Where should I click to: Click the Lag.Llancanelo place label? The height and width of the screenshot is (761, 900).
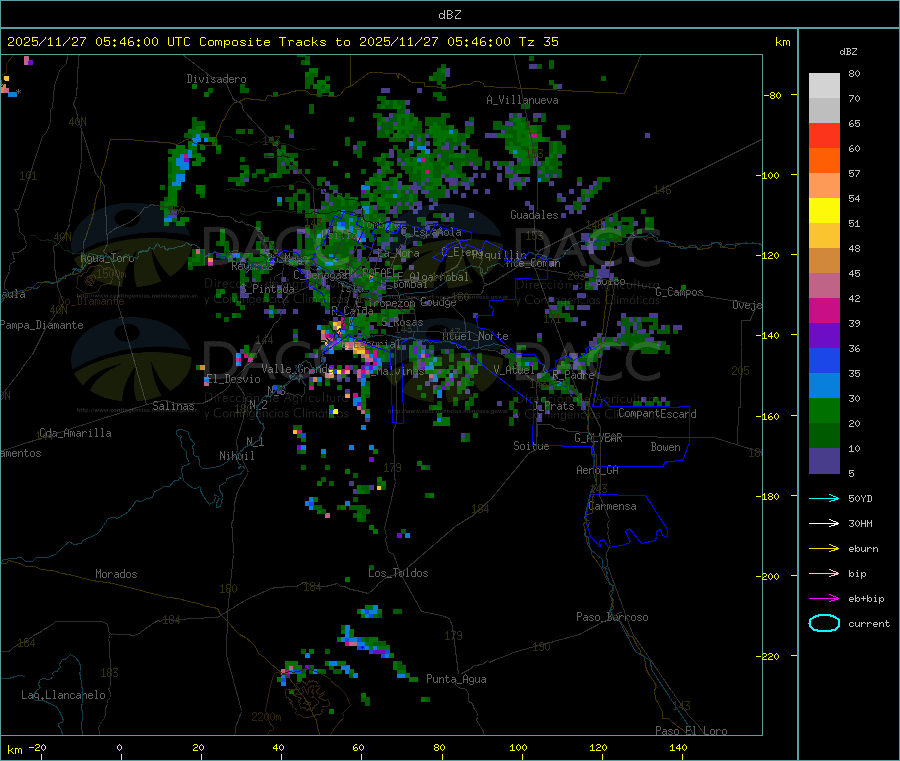(64, 695)
